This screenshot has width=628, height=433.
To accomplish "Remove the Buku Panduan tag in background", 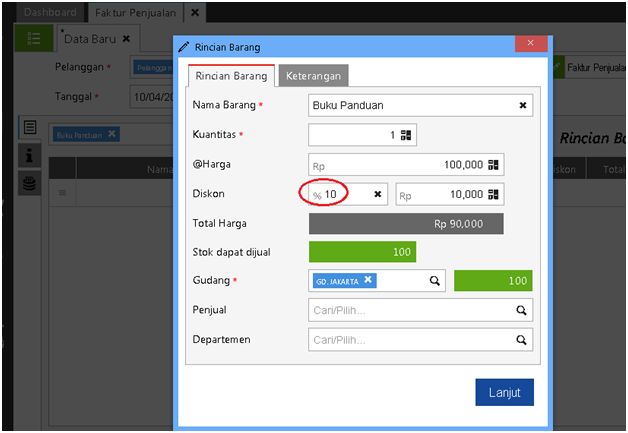I will point(112,134).
